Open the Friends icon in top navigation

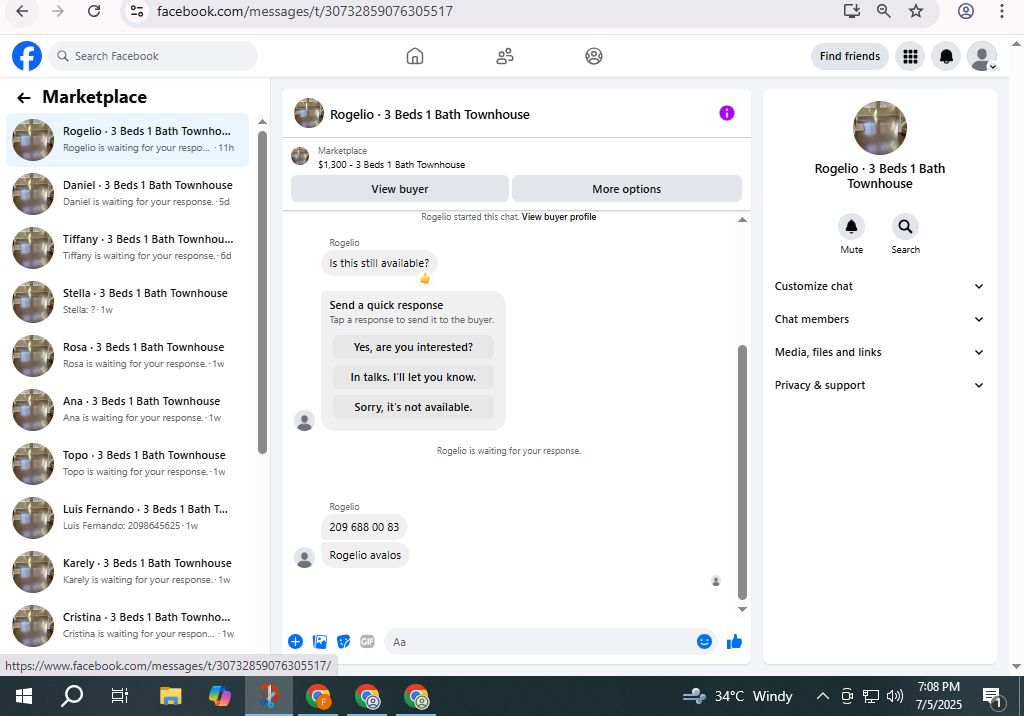pos(505,56)
